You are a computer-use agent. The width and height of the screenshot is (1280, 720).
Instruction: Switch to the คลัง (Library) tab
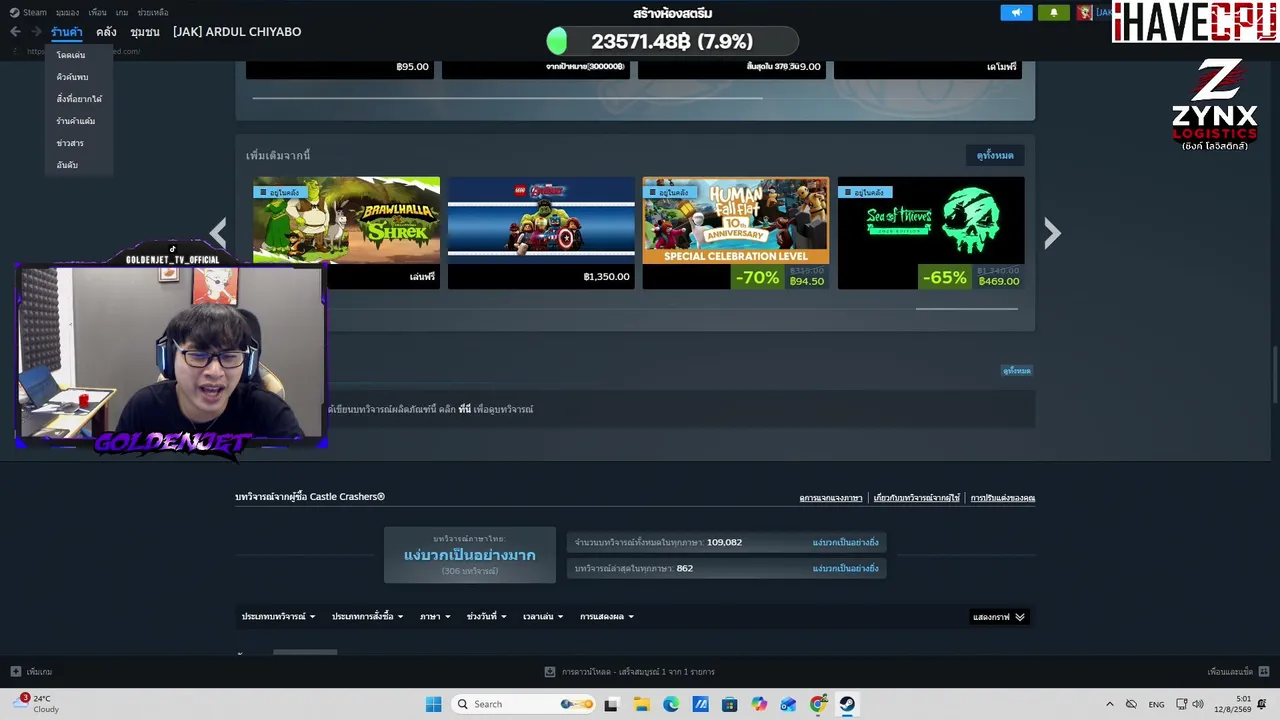pos(106,32)
